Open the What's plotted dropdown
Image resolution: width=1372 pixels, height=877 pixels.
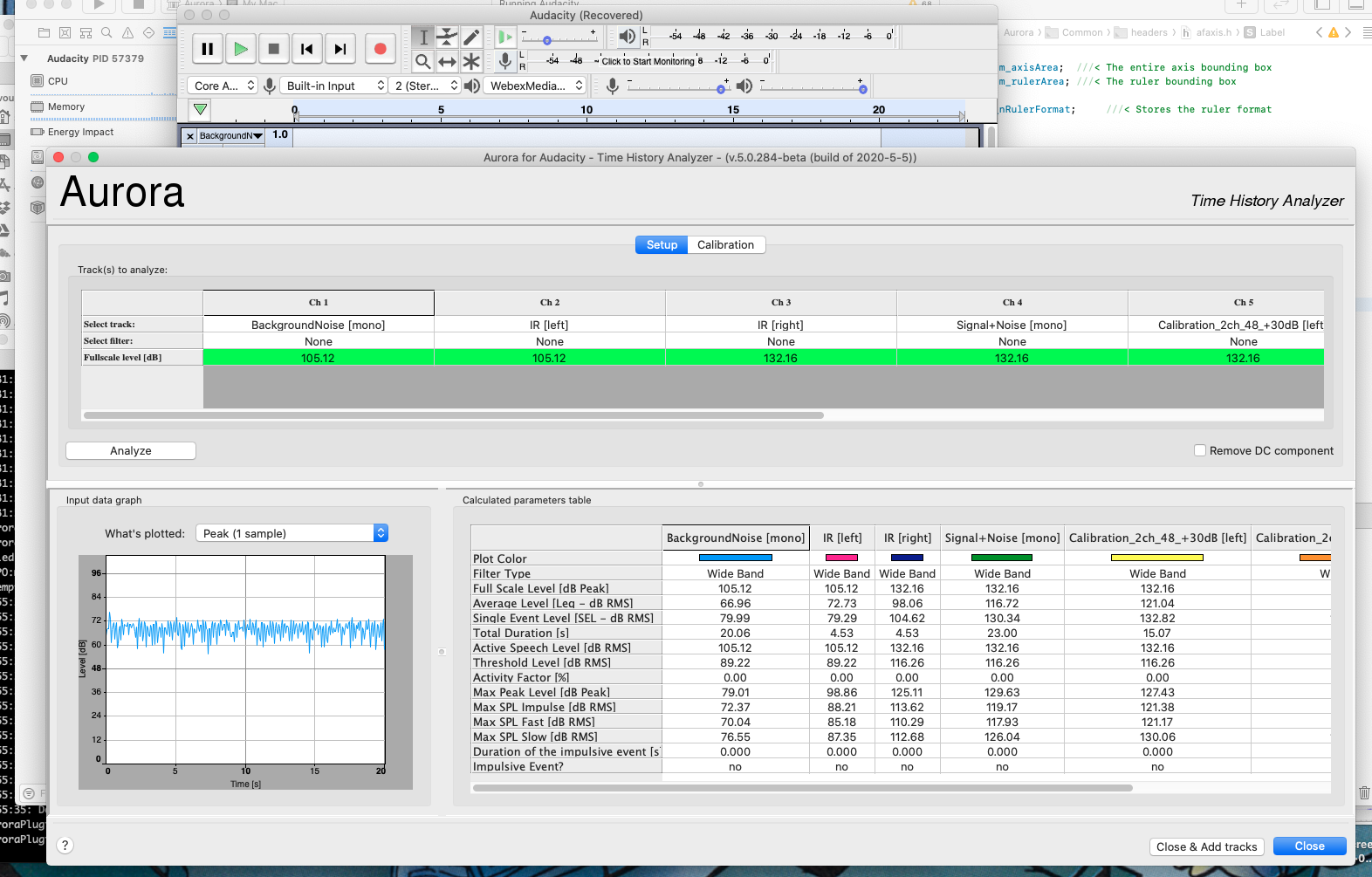(292, 533)
